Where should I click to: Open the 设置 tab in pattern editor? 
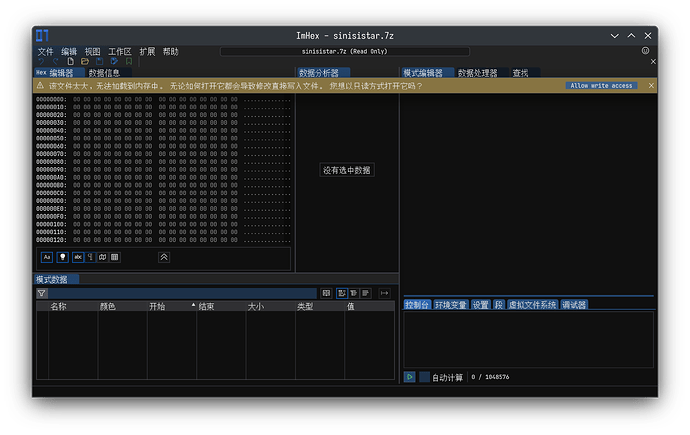481,305
